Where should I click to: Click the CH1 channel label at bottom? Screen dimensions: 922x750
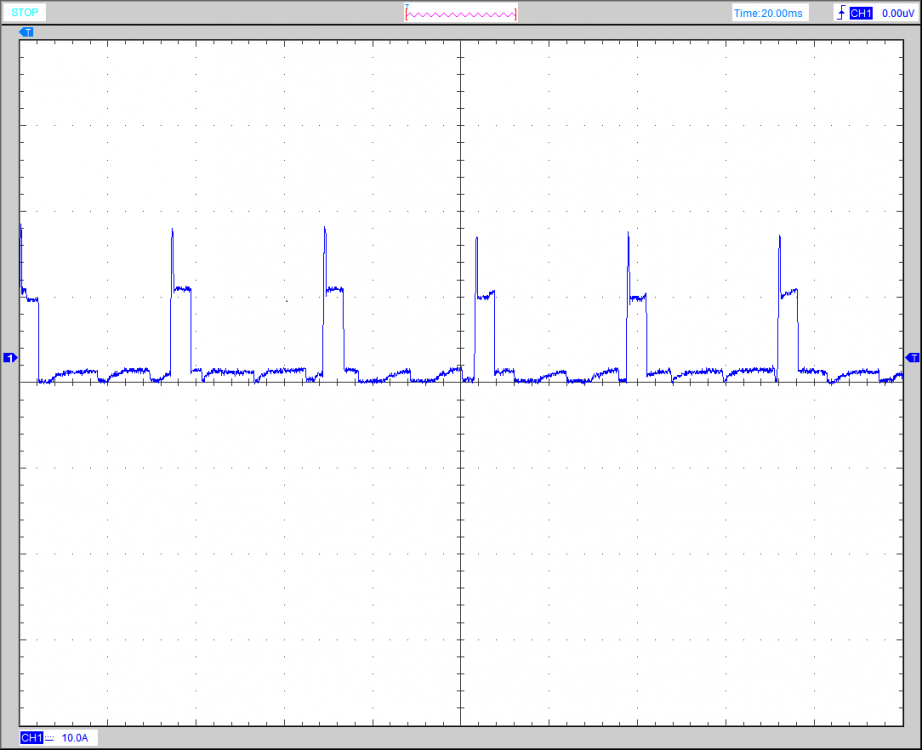pos(31,737)
